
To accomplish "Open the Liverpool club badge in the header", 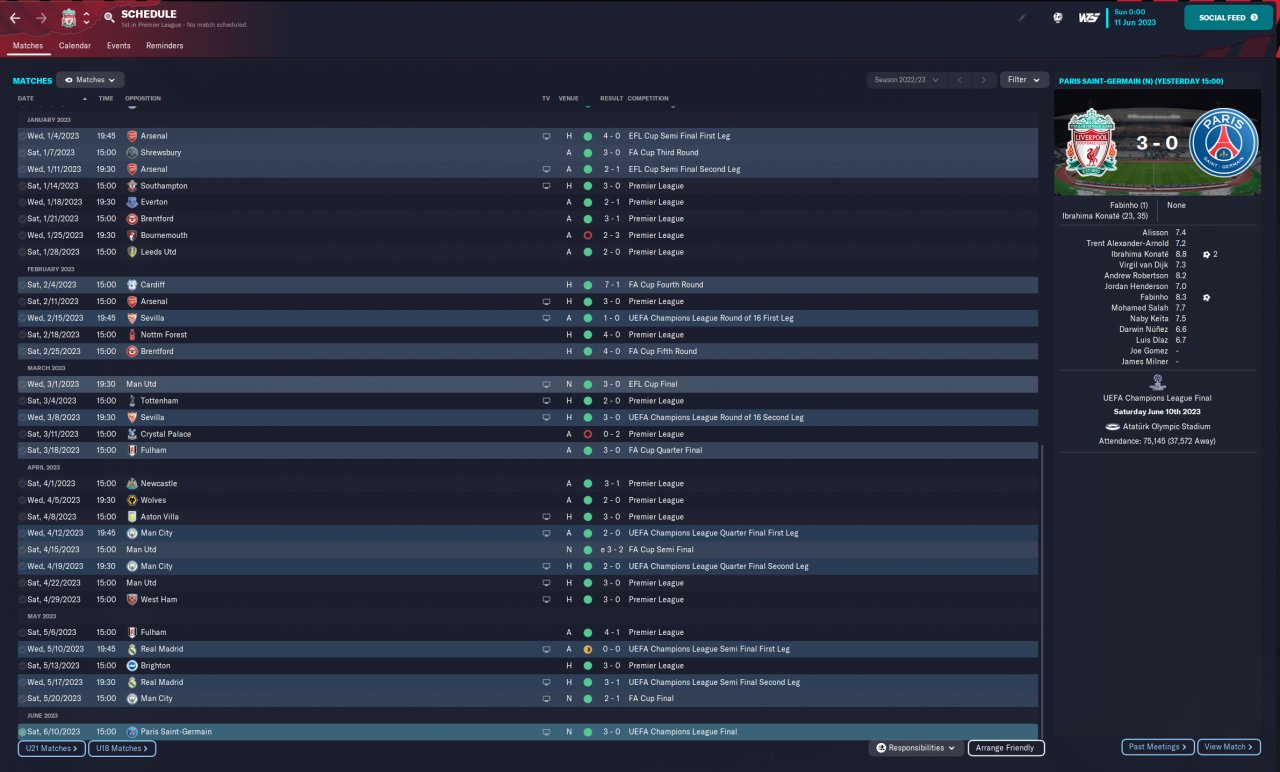I will click(x=68, y=18).
